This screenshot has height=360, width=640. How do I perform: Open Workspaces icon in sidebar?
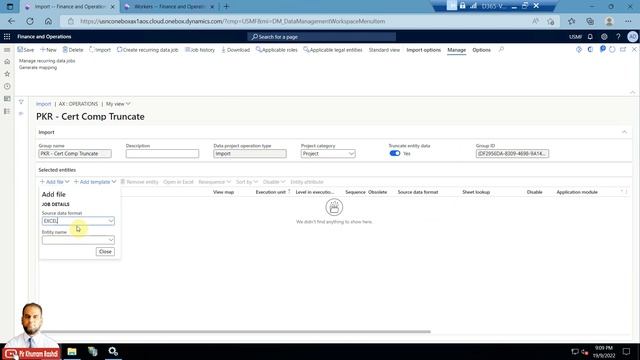[x=7, y=99]
